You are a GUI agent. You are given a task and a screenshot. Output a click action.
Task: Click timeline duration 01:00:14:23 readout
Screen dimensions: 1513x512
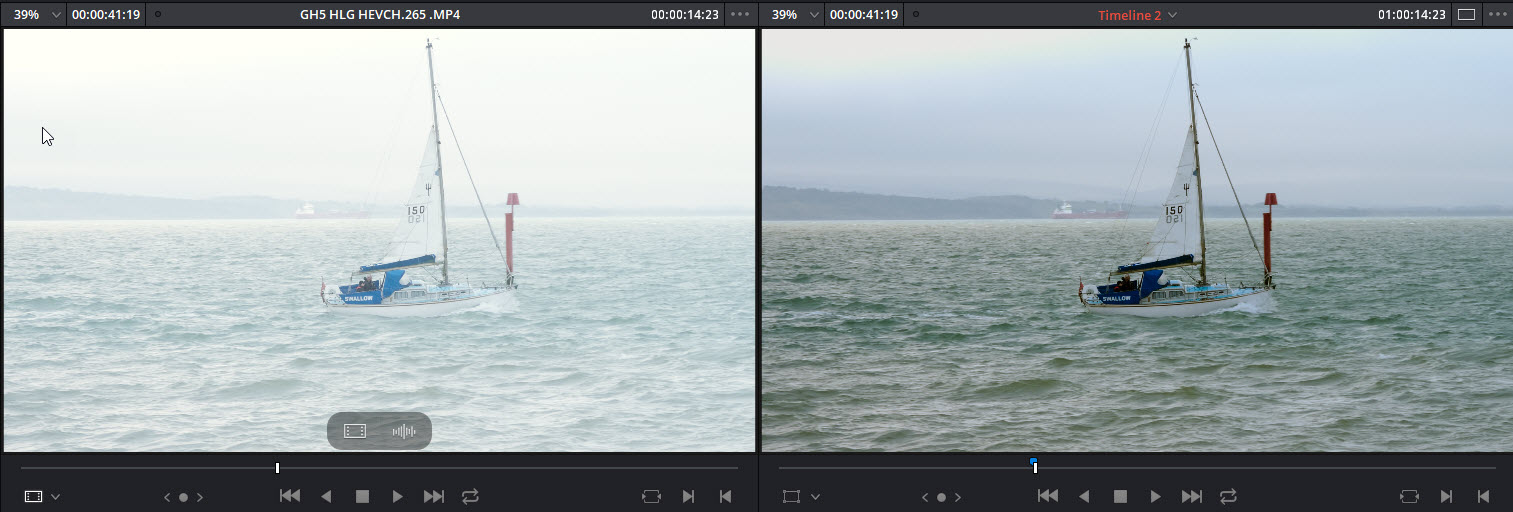coord(1411,15)
